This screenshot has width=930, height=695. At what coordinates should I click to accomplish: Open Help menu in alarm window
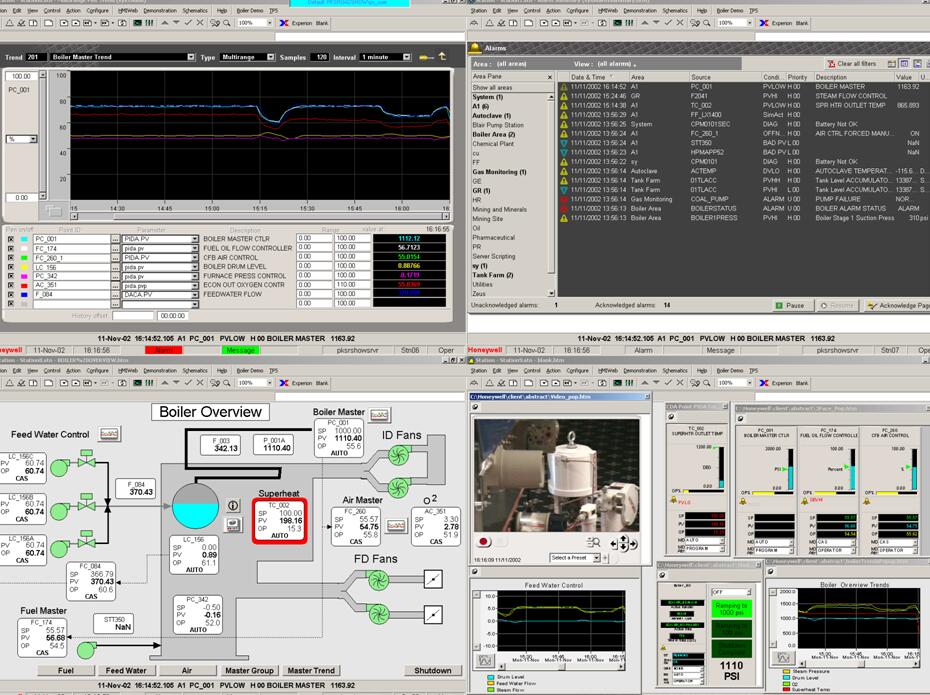[x=702, y=11]
